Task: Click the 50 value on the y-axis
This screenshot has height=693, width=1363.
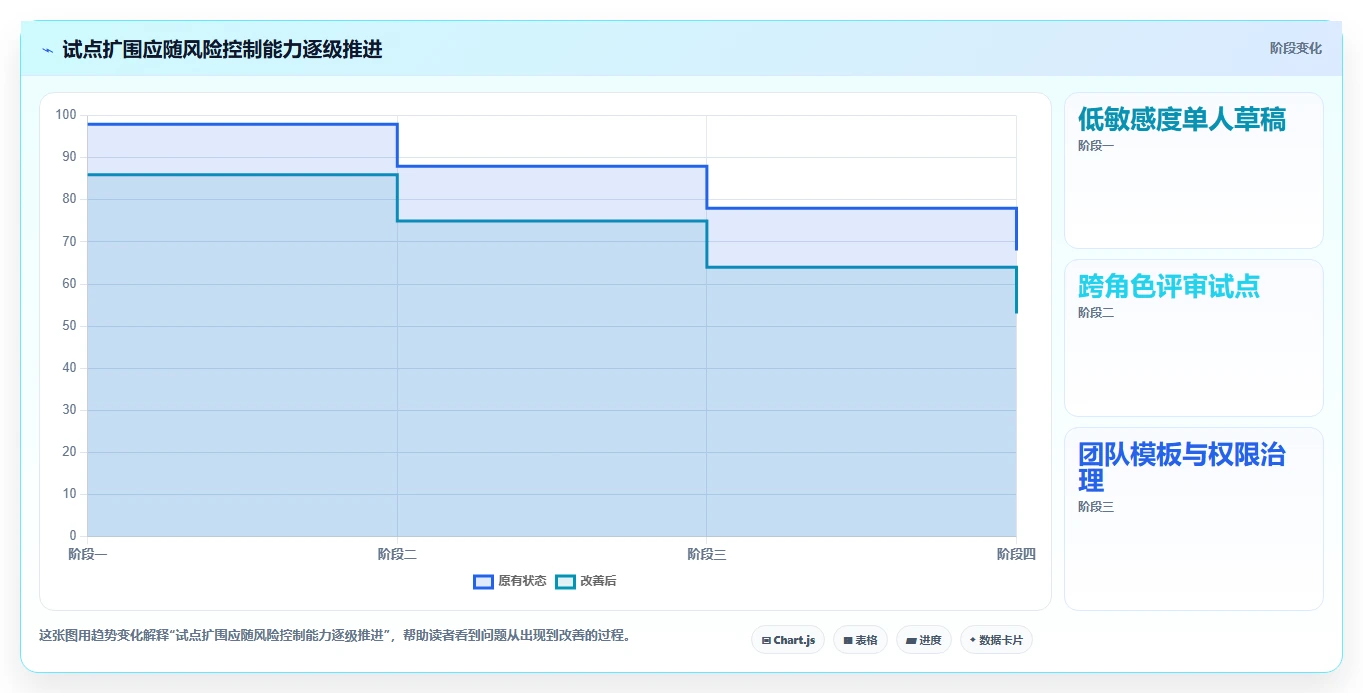Action: (x=69, y=326)
